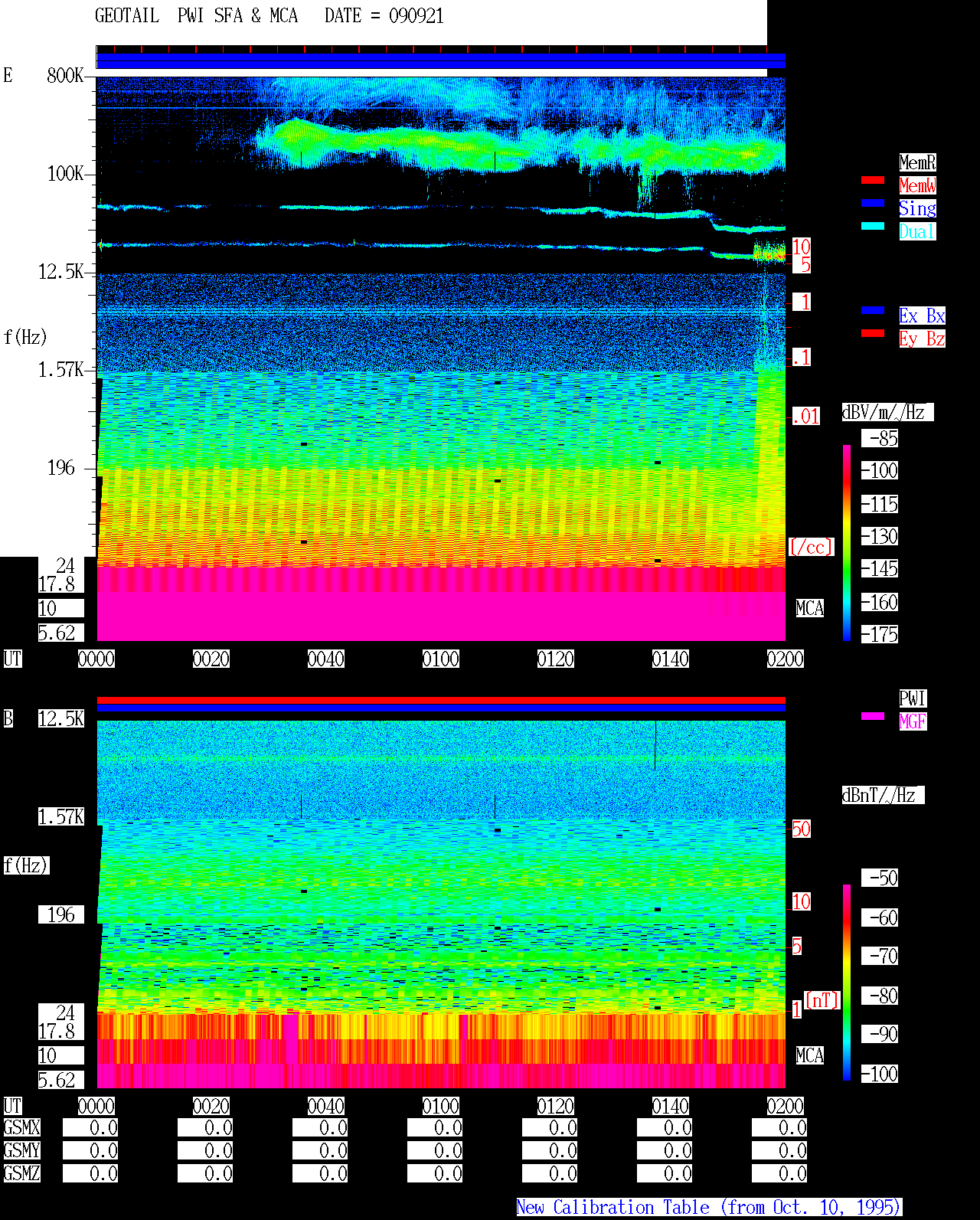The height and width of the screenshot is (1220, 980).
Task: Click the blue Ex Bx legend swatch
Action: pyautogui.click(x=873, y=310)
